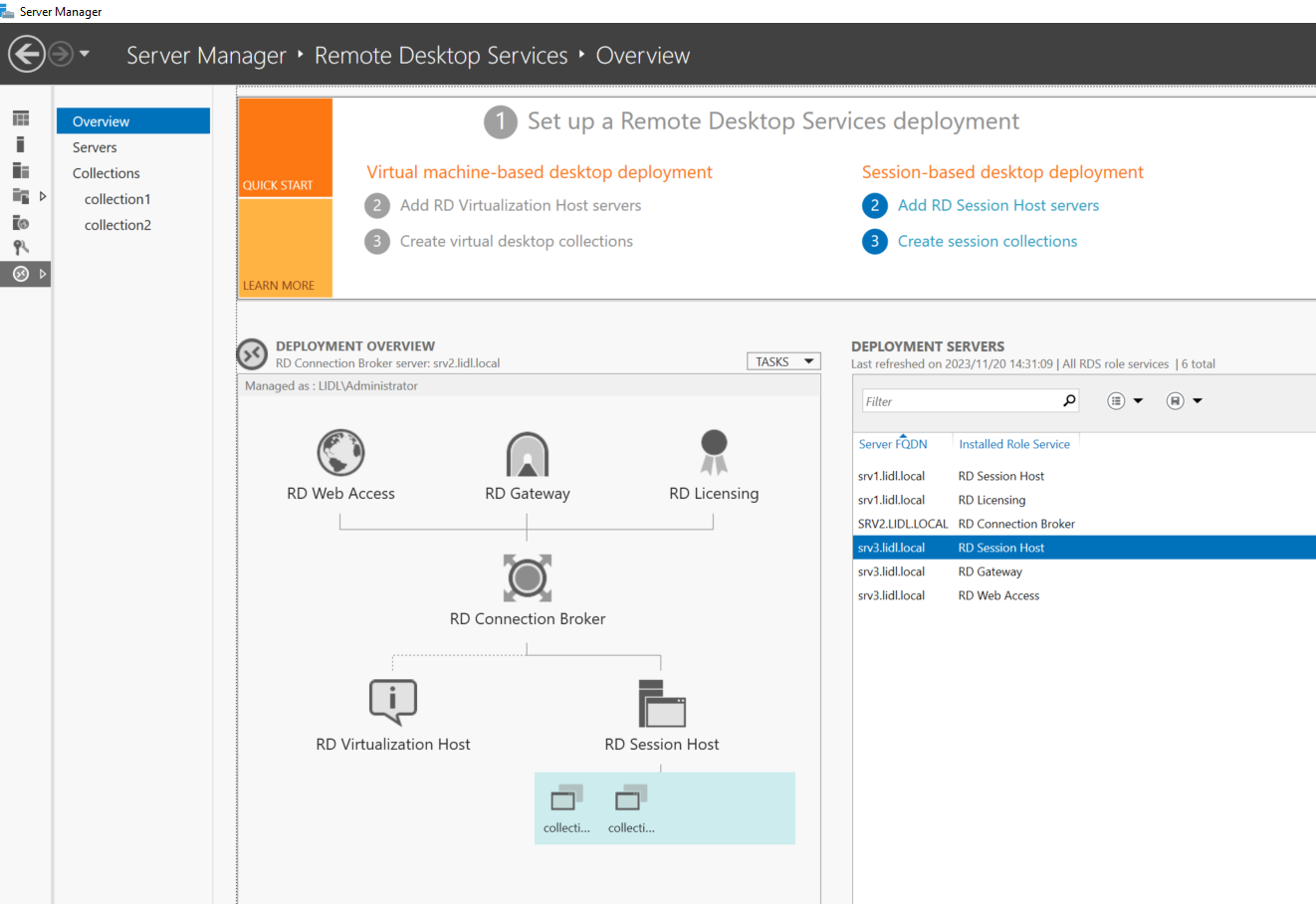Screen dimensions: 1316x904
Task: Click the RD Licensing ribbon icon
Action: tap(714, 452)
